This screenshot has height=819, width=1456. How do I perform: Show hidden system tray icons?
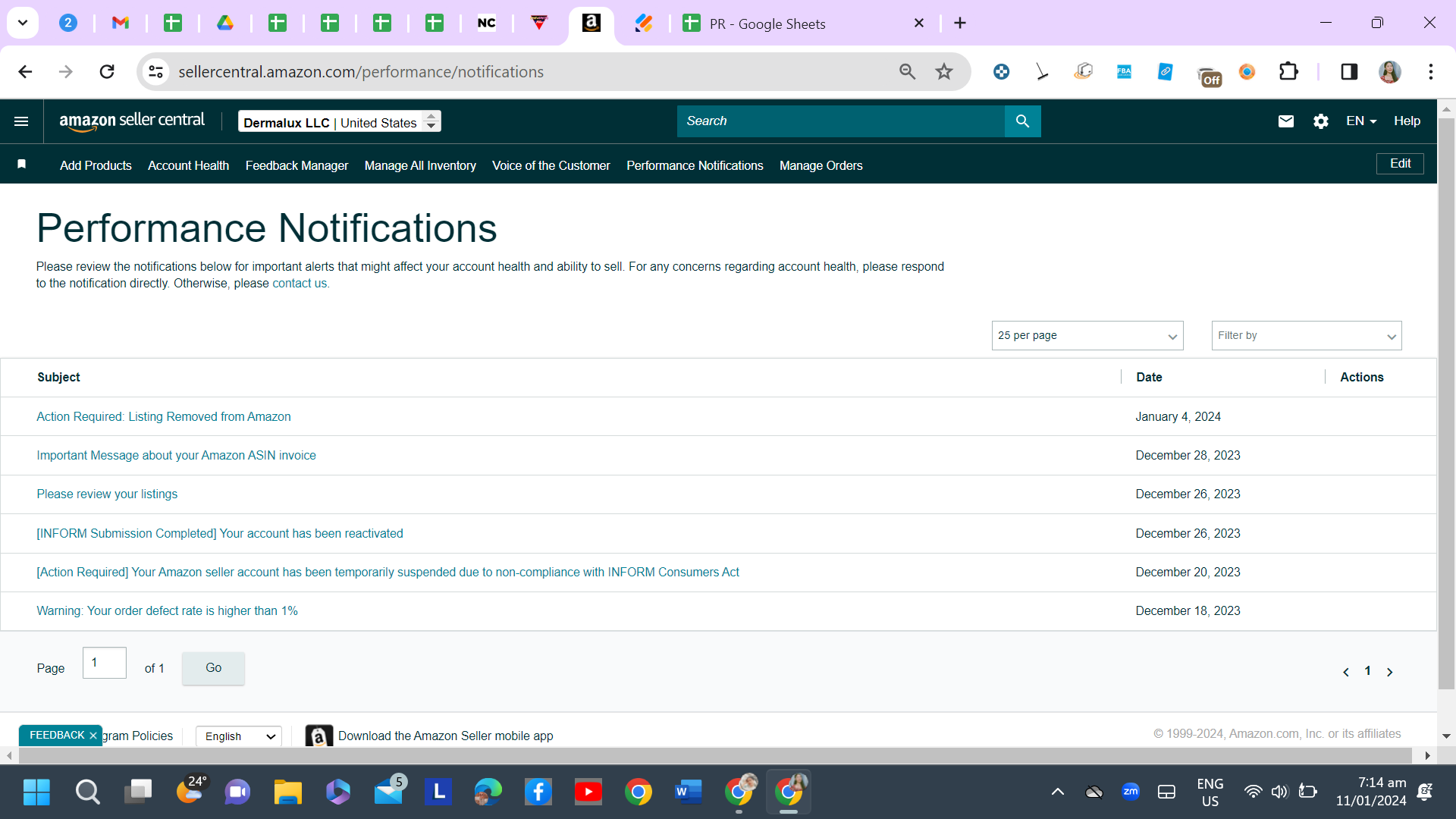[1057, 792]
